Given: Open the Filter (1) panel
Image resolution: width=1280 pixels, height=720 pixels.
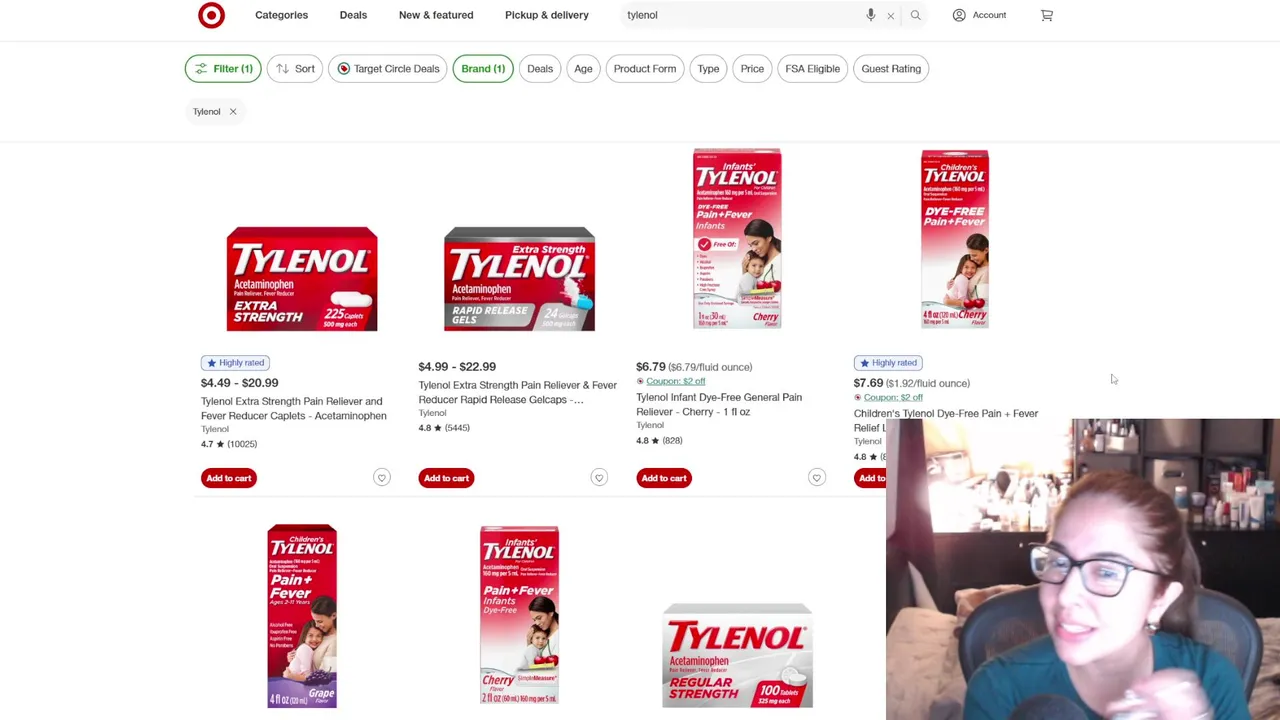Looking at the screenshot, I should (x=223, y=69).
